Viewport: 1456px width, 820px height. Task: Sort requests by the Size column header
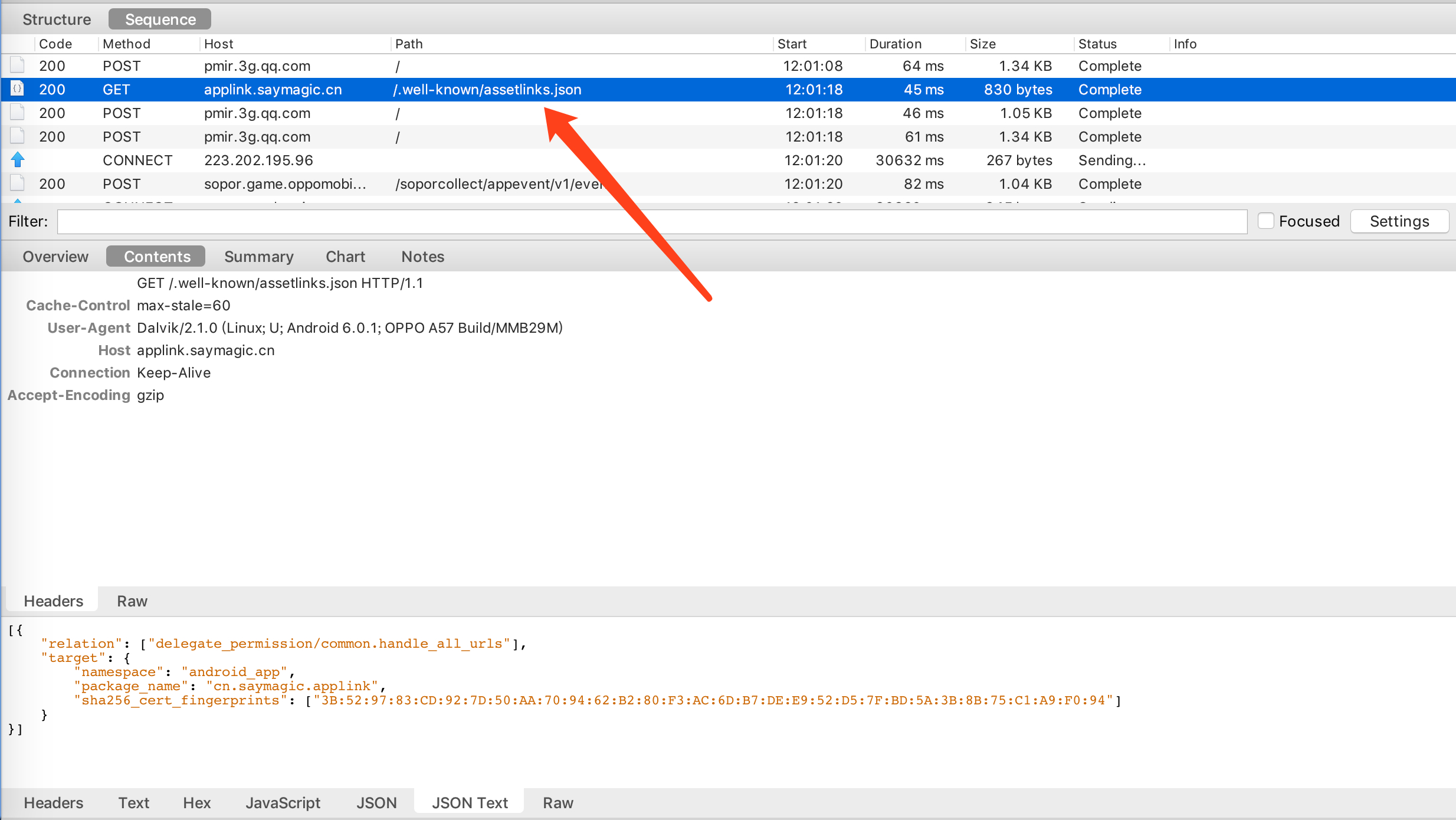(982, 44)
